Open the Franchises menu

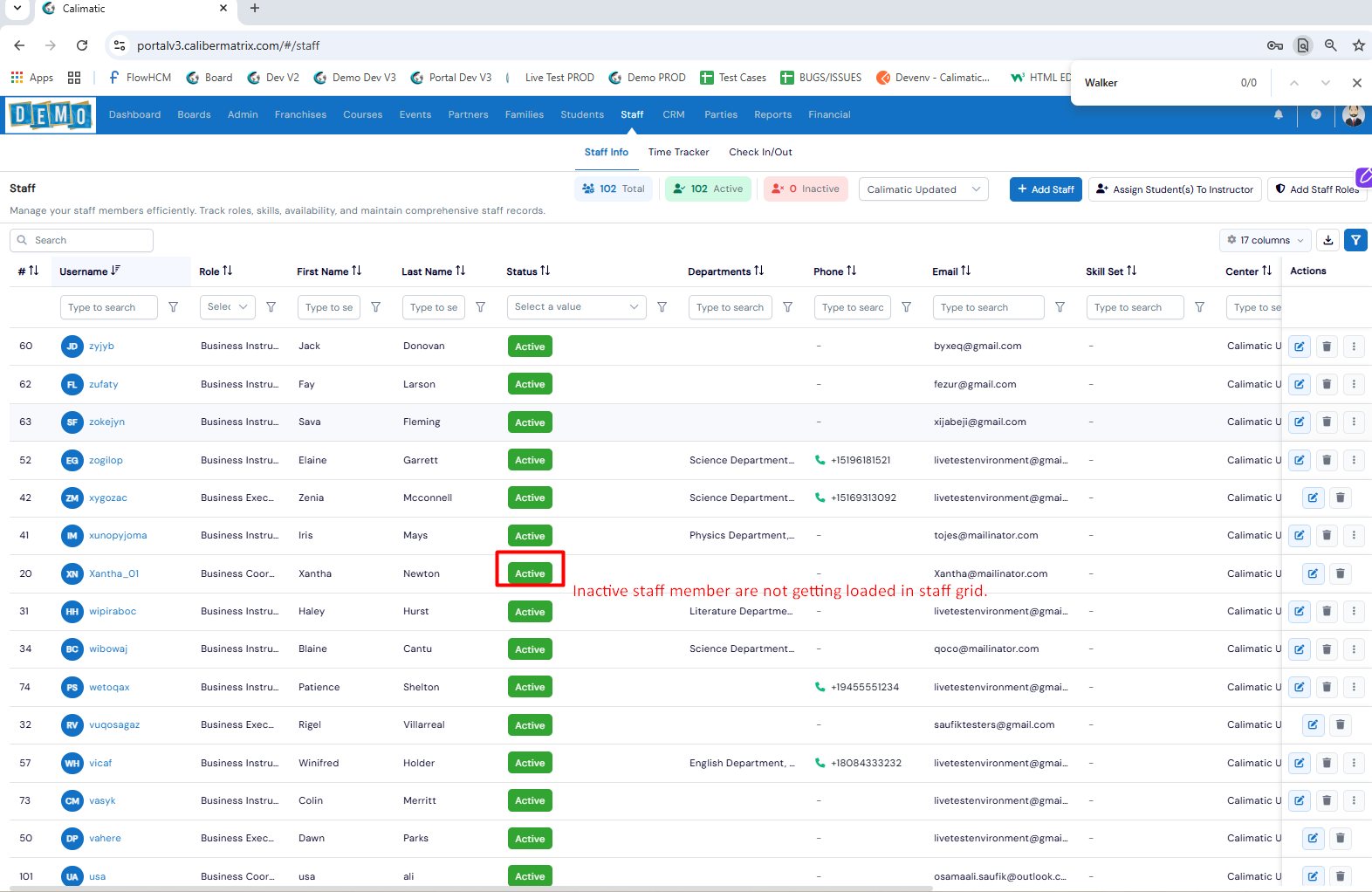300,114
